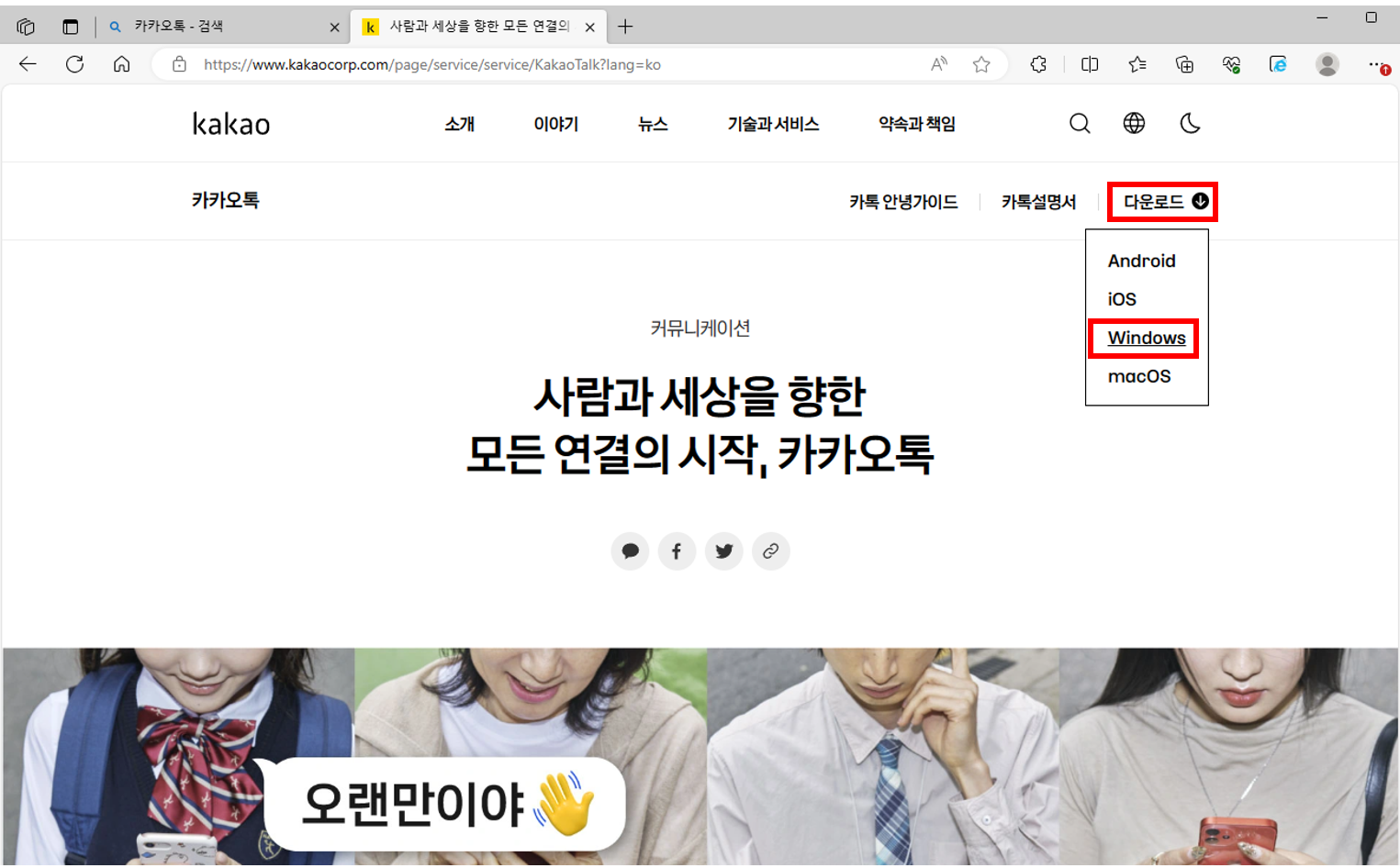View site information lock icon in address bar

179,64
